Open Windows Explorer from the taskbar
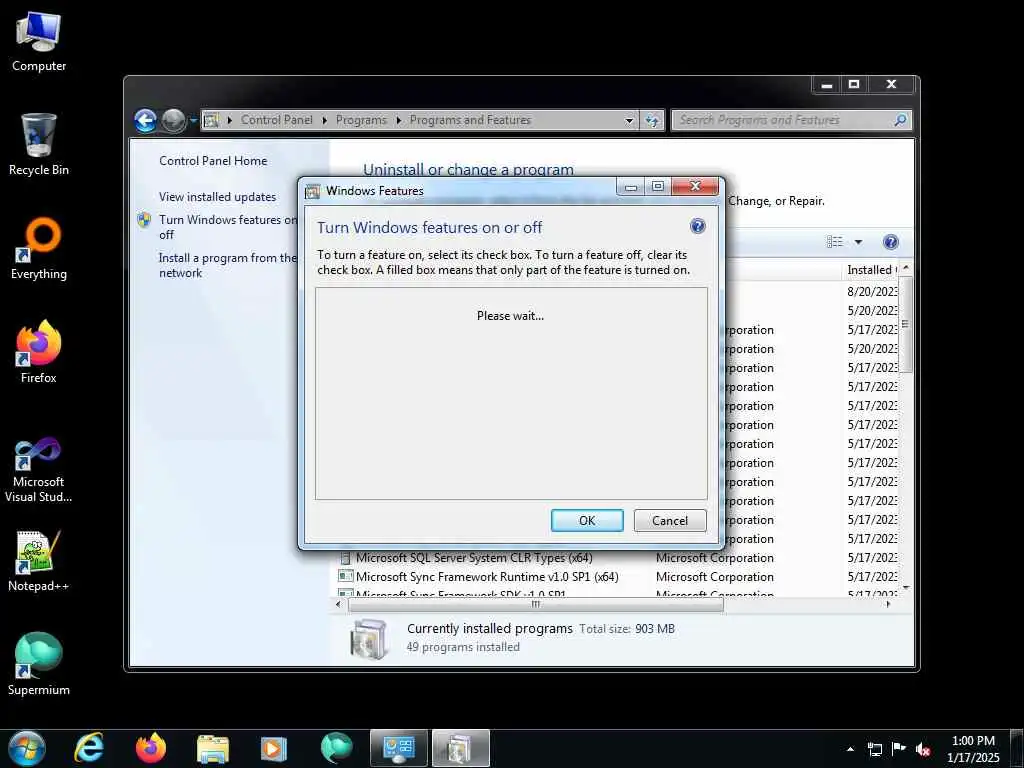 coord(213,748)
